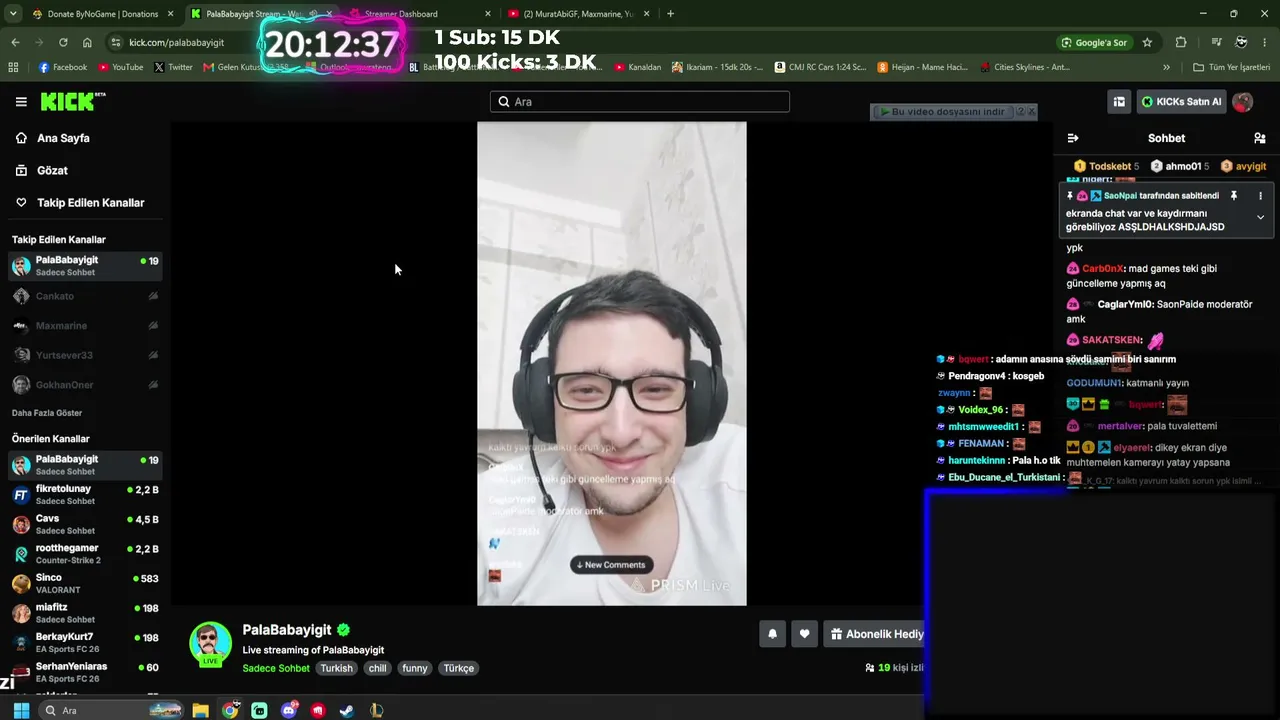
Task: Open the Yurtsever33 followed channel
Action: point(85,355)
